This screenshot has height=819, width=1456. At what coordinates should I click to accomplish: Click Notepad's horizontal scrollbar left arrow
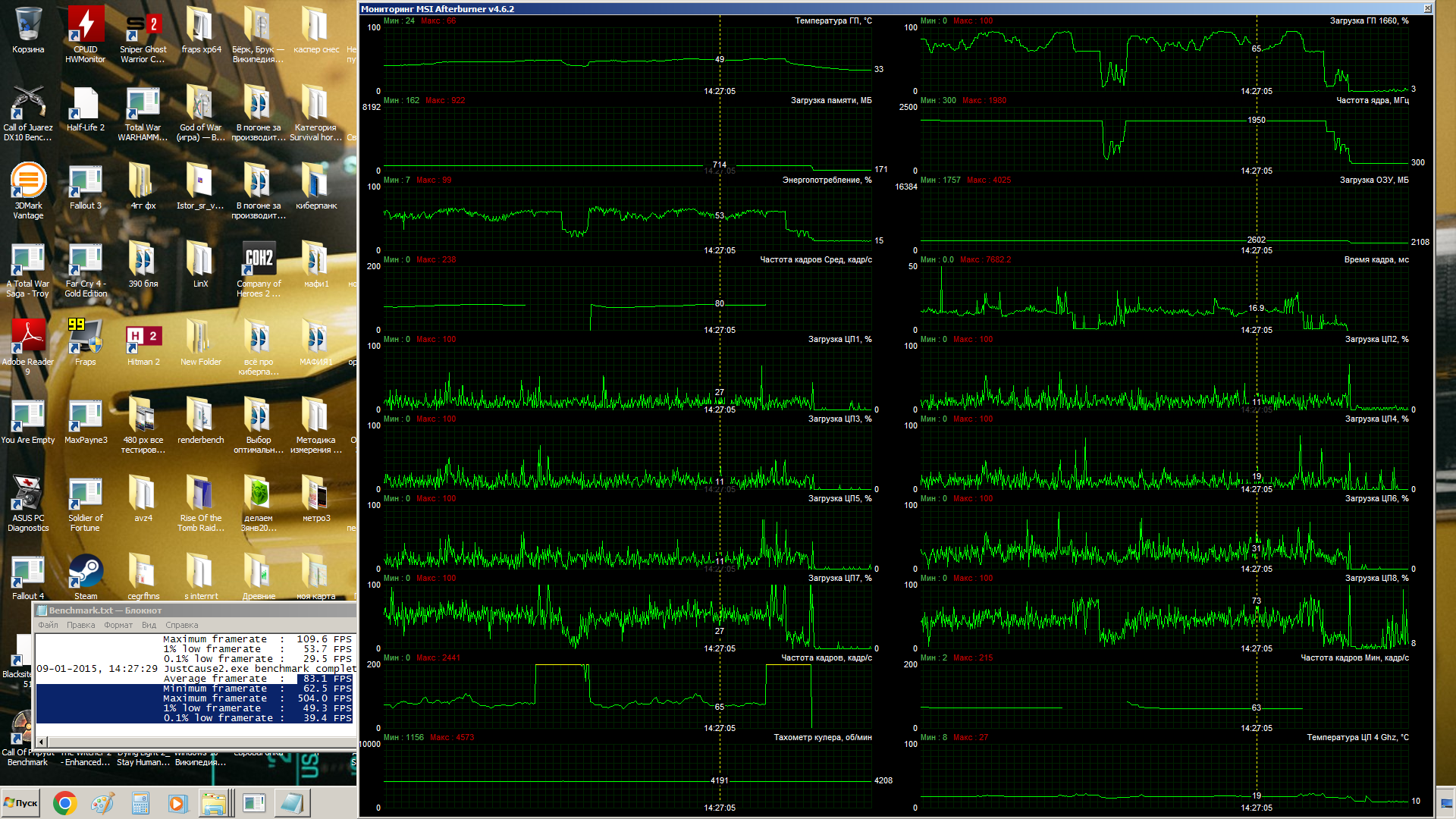click(x=41, y=742)
